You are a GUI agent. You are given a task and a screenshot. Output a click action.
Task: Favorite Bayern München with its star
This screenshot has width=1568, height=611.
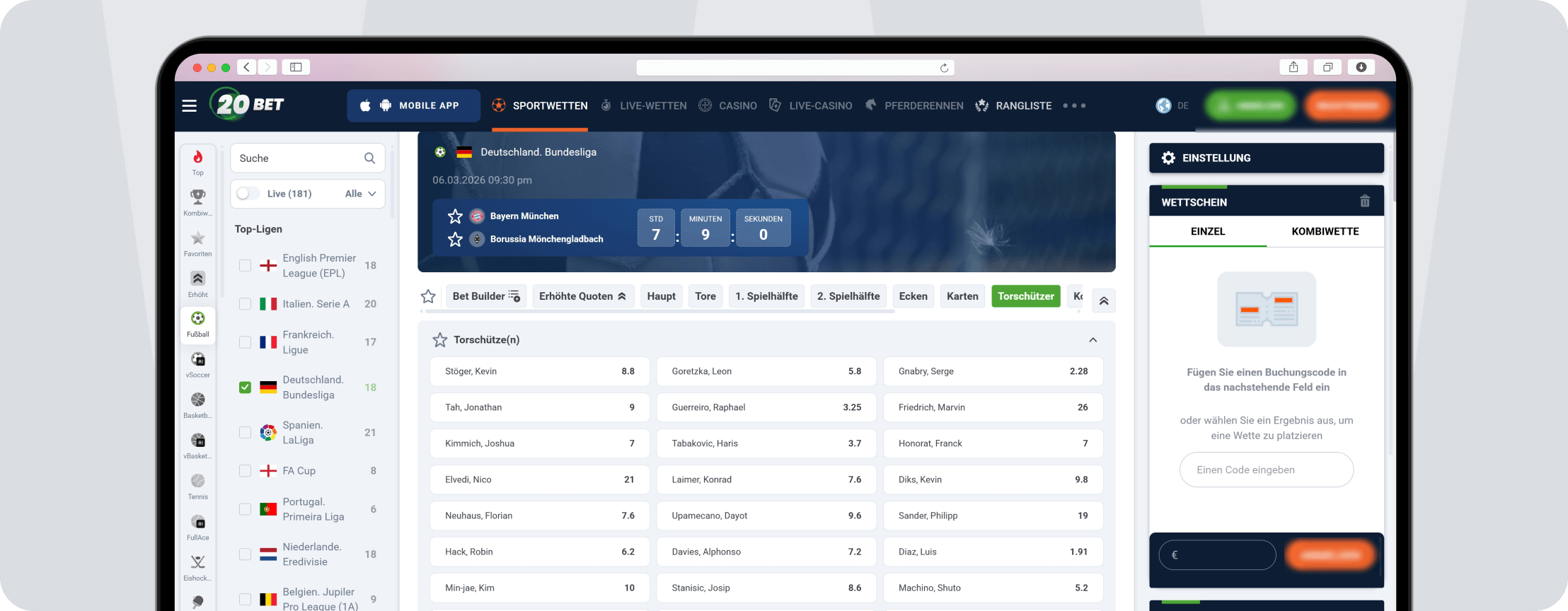[455, 216]
